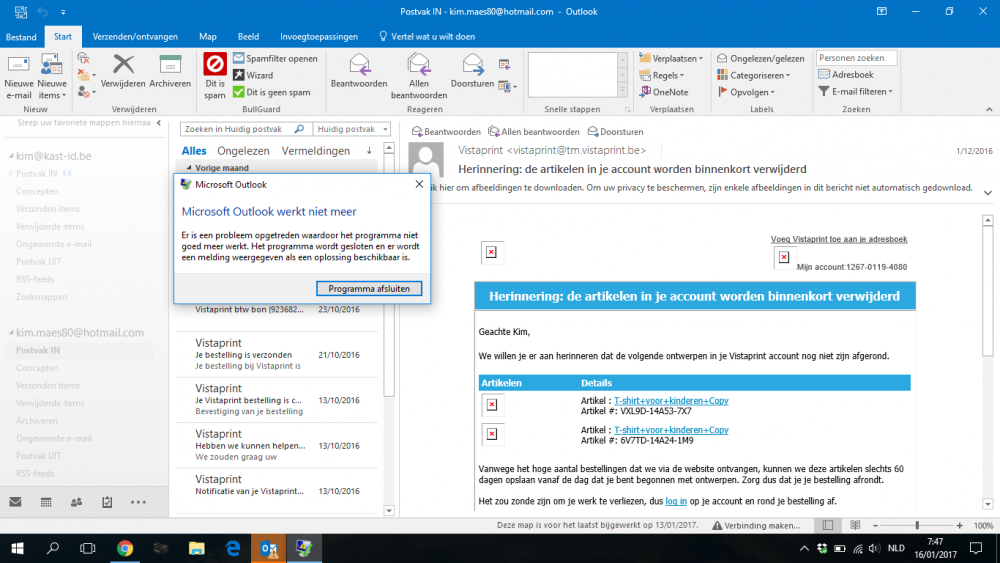Filter the message list by Ongelezen
This screenshot has height=563, width=1000.
(x=243, y=151)
